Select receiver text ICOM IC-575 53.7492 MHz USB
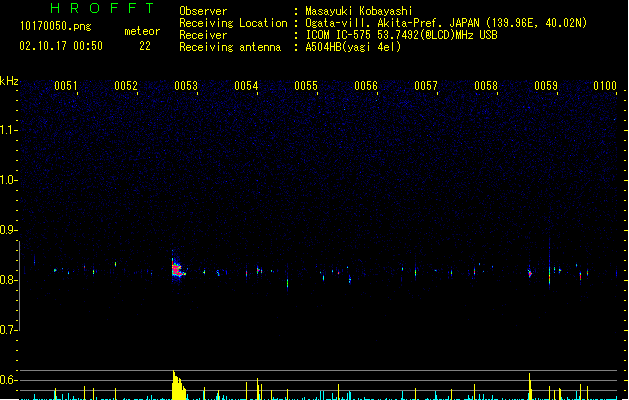Image resolution: width=629 pixels, height=400 pixels. 401,35
